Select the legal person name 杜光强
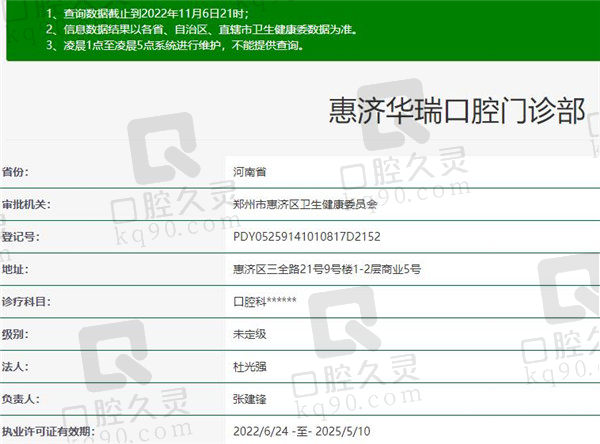Image resolution: width=600 pixels, height=444 pixels. [249, 367]
